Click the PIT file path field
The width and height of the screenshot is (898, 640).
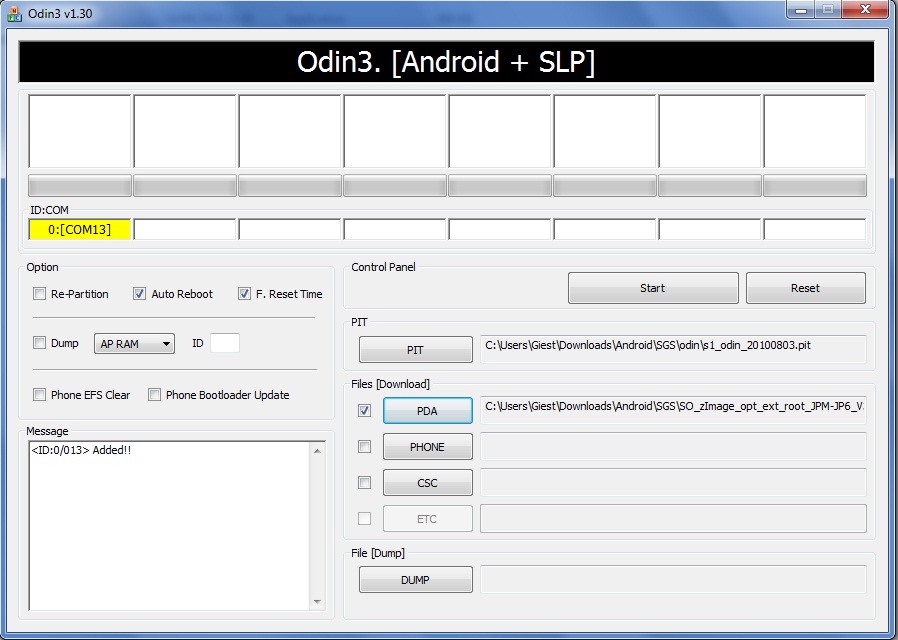674,349
